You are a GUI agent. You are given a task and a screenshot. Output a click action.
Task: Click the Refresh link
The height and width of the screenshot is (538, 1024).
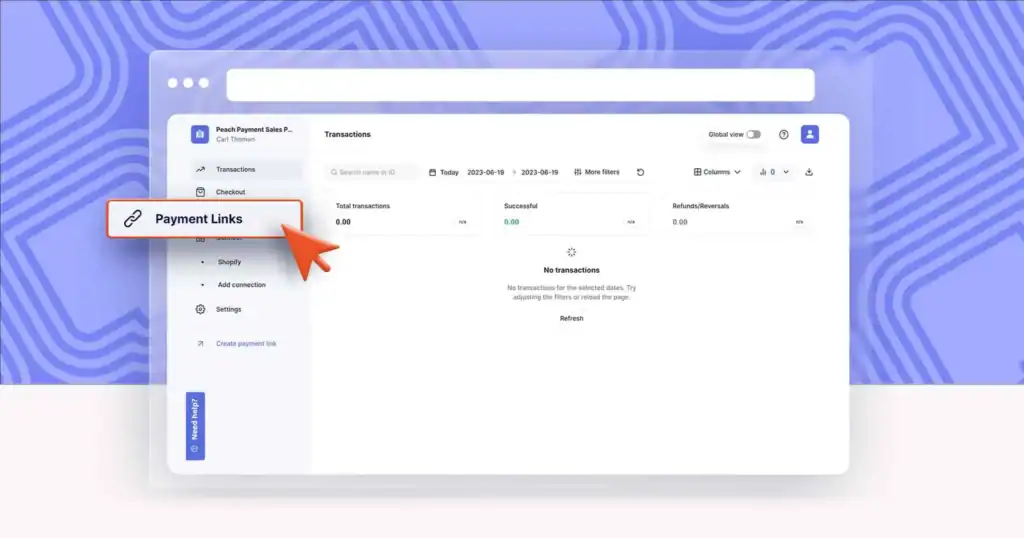[571, 318]
